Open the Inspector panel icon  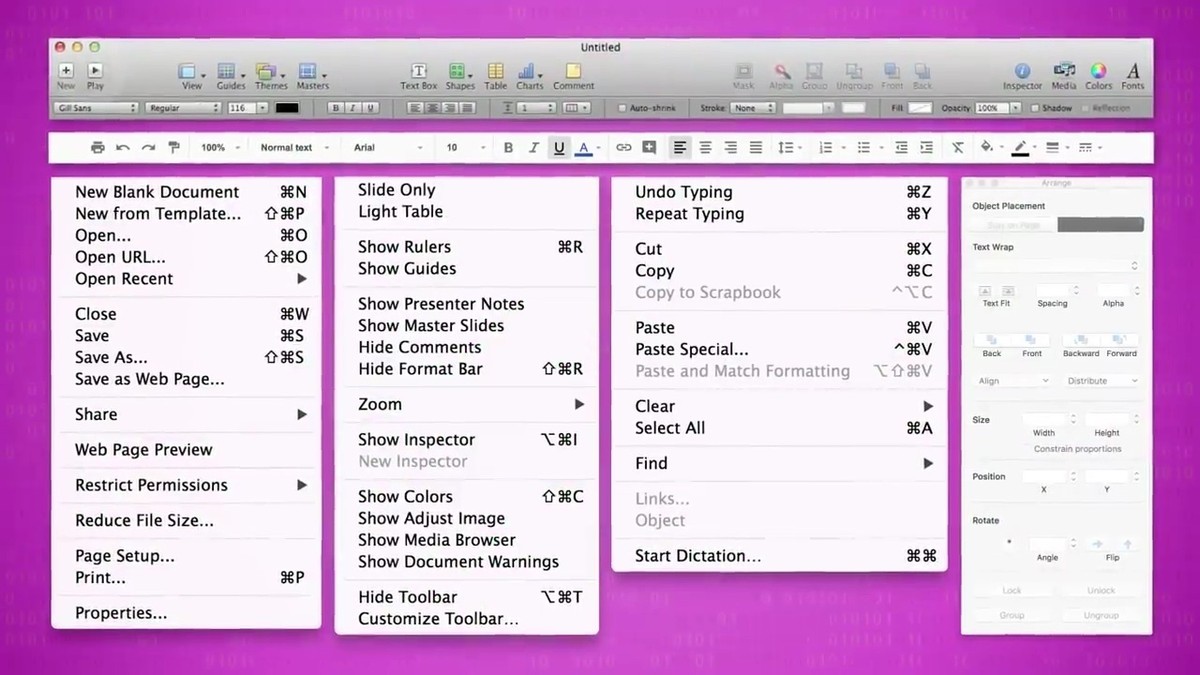coord(1022,72)
